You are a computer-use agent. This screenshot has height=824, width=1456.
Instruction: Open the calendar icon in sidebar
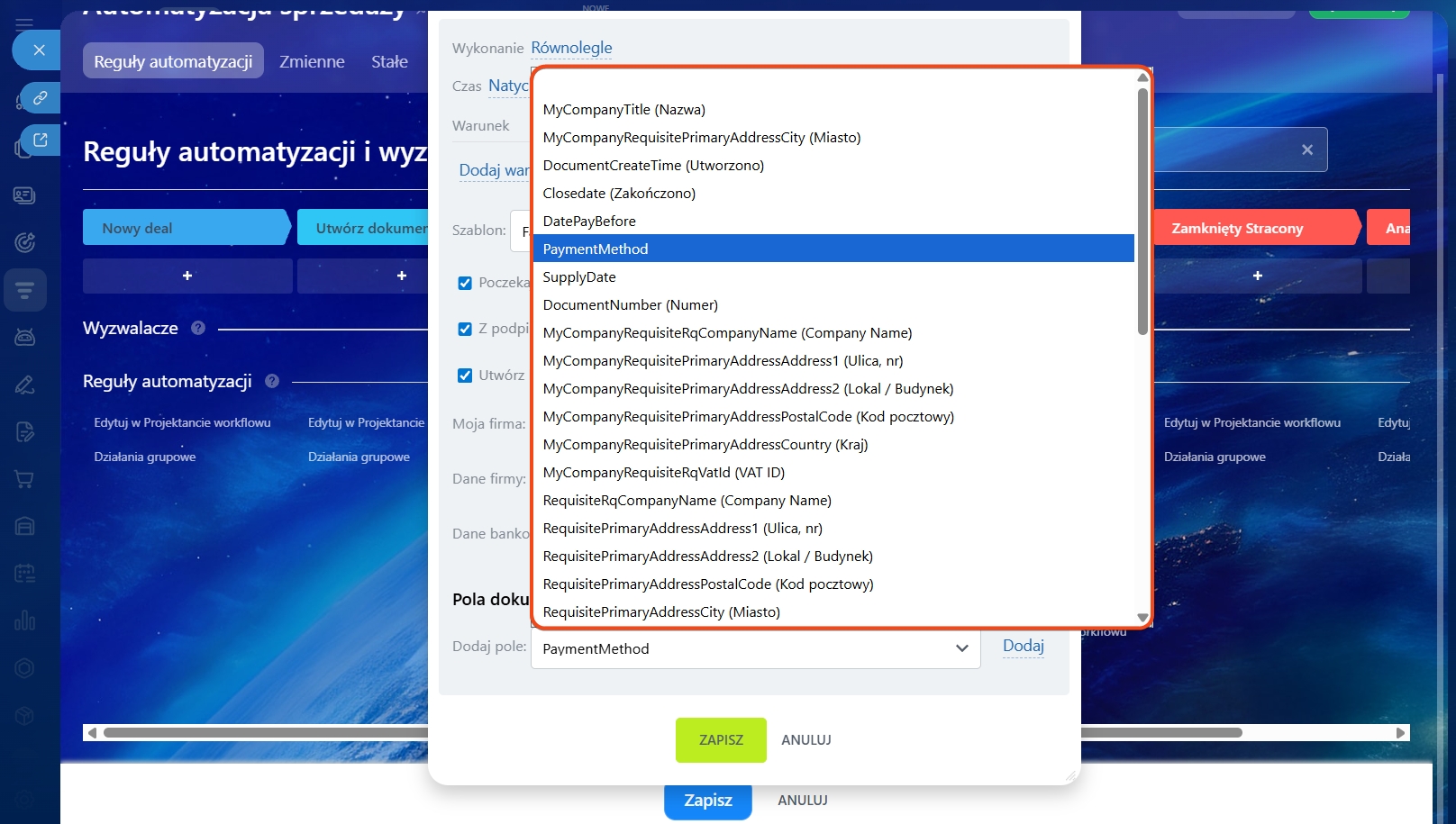pyautogui.click(x=24, y=574)
